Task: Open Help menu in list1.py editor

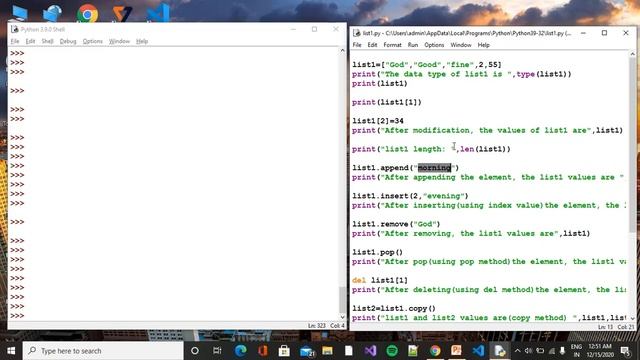Action: [483, 45]
